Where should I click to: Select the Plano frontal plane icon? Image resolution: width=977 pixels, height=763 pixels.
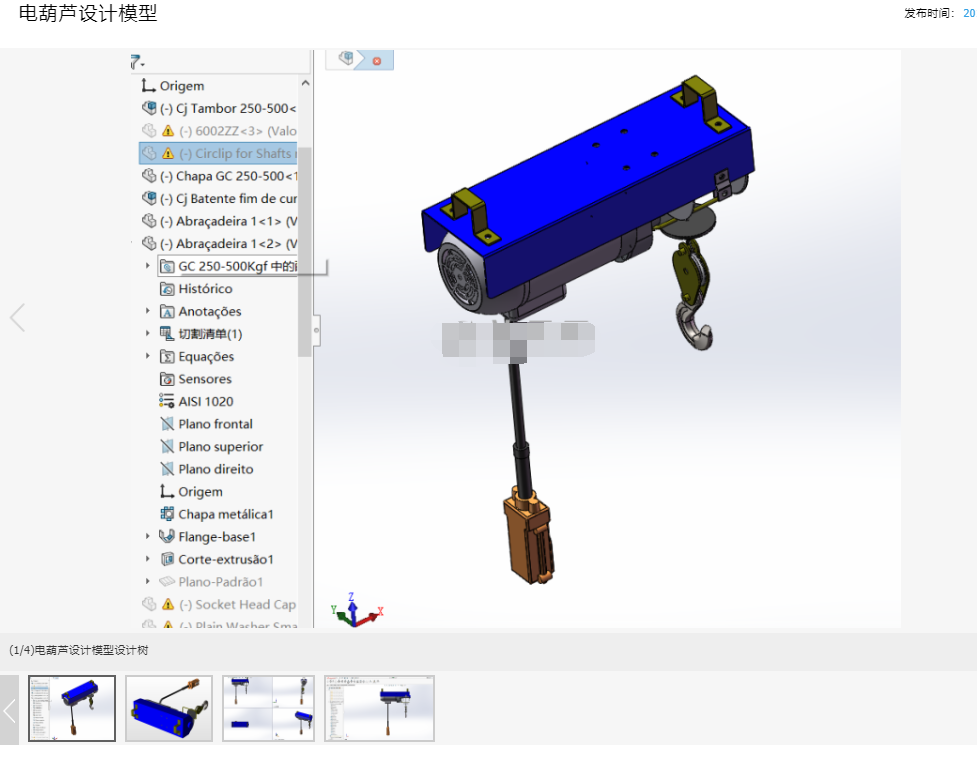[x=167, y=424]
